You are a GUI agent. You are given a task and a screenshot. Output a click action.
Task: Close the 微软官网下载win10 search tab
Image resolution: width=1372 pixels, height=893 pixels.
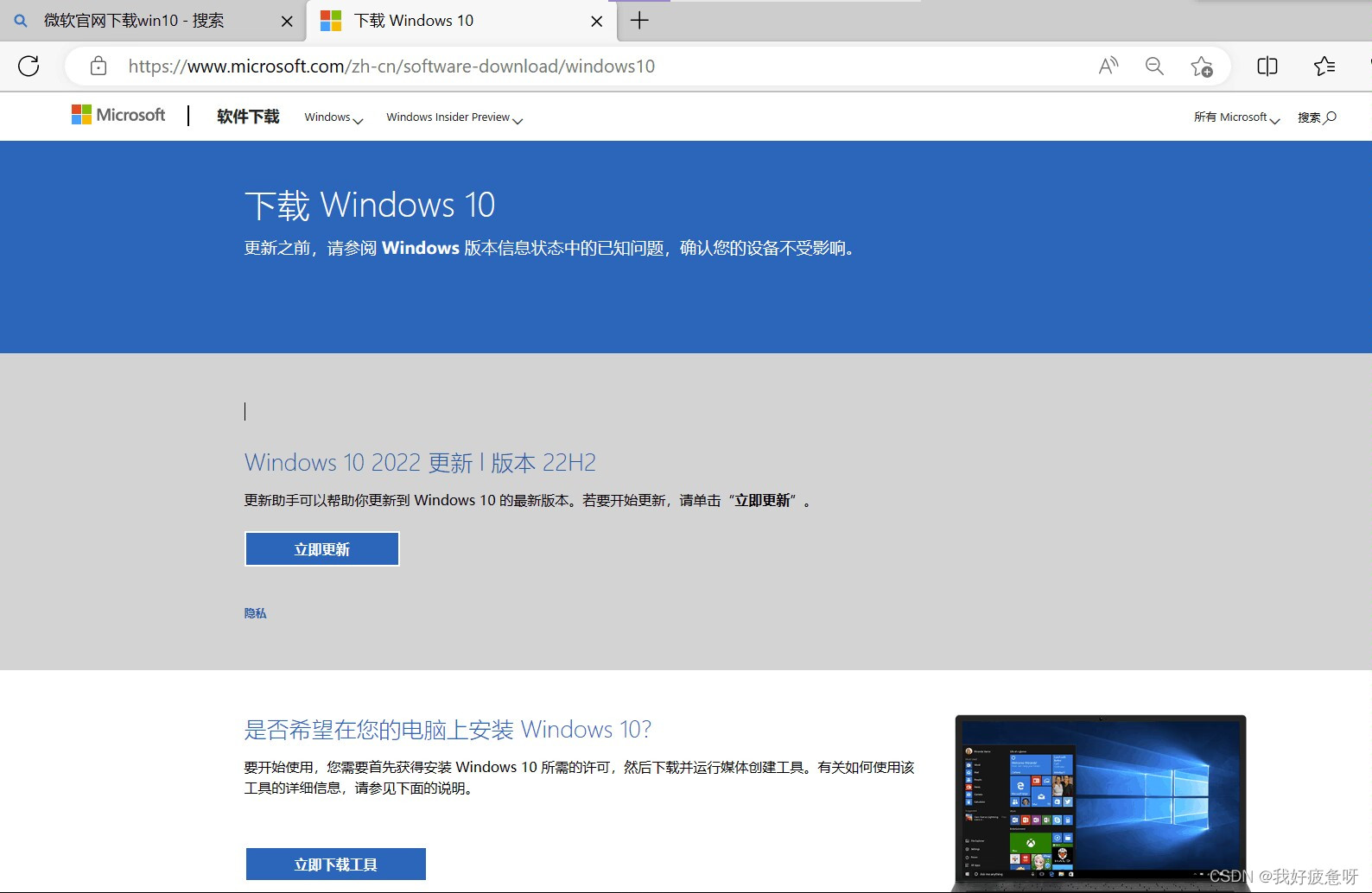point(287,22)
